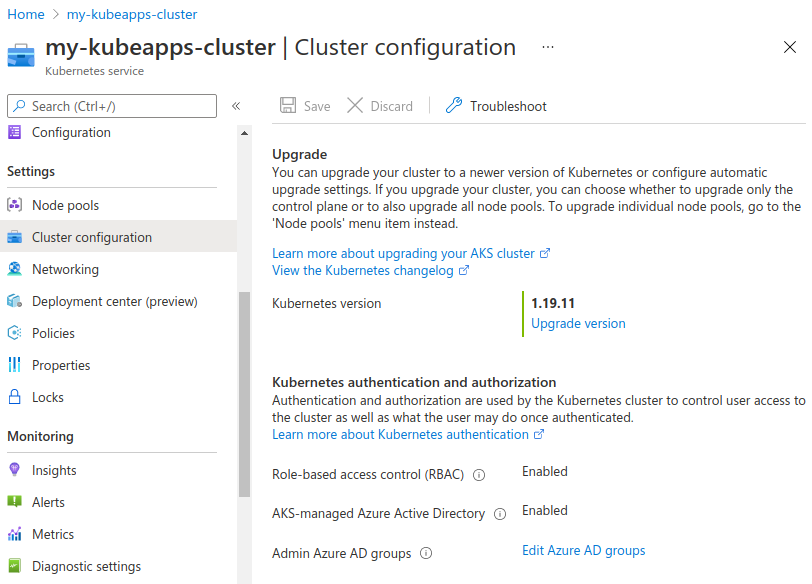Open my-kubeapps-cluster breadcrumb link
Image resolution: width=812 pixels, height=584 pixels.
[132, 14]
